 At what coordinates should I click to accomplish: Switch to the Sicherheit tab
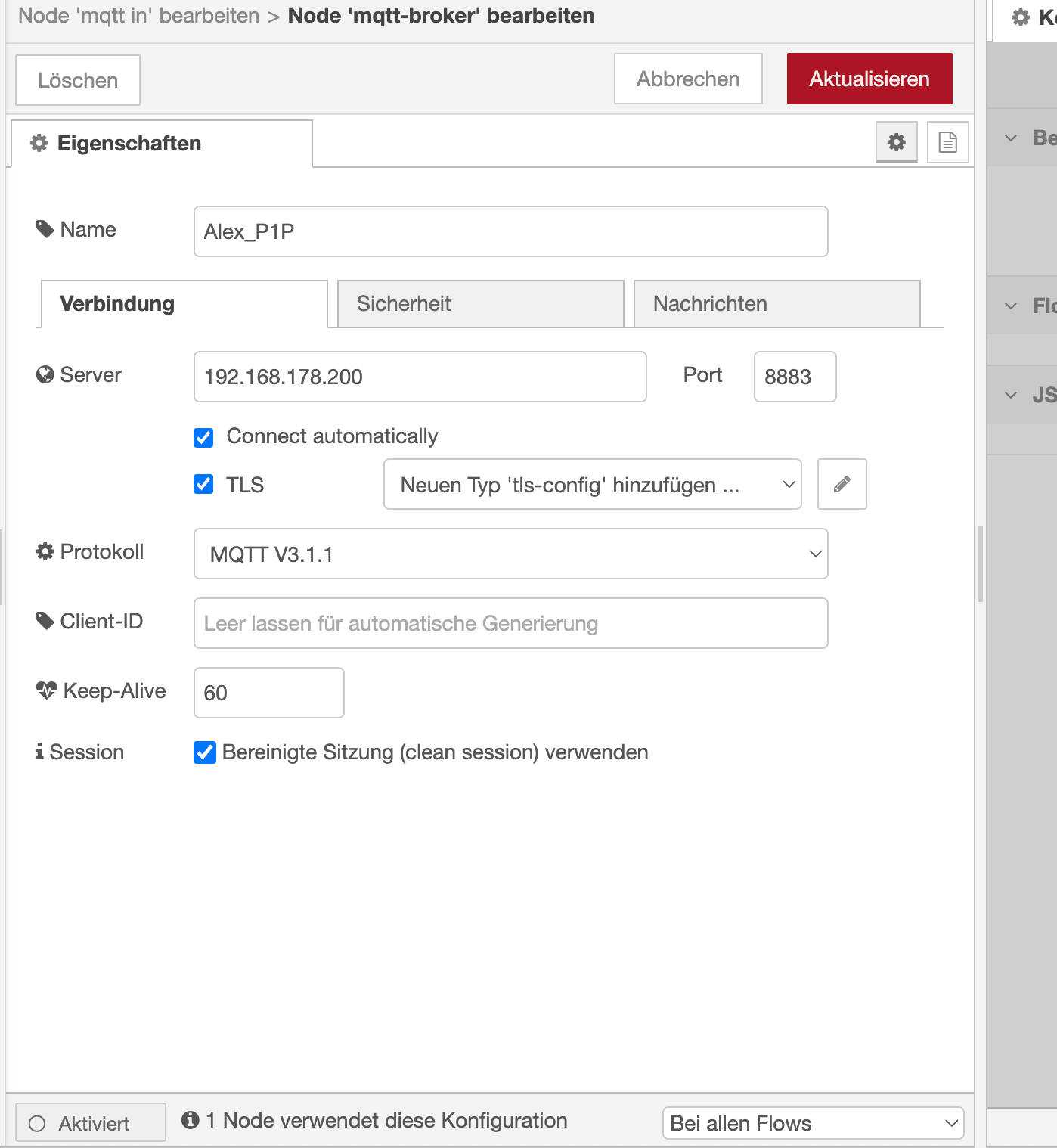tap(481, 304)
